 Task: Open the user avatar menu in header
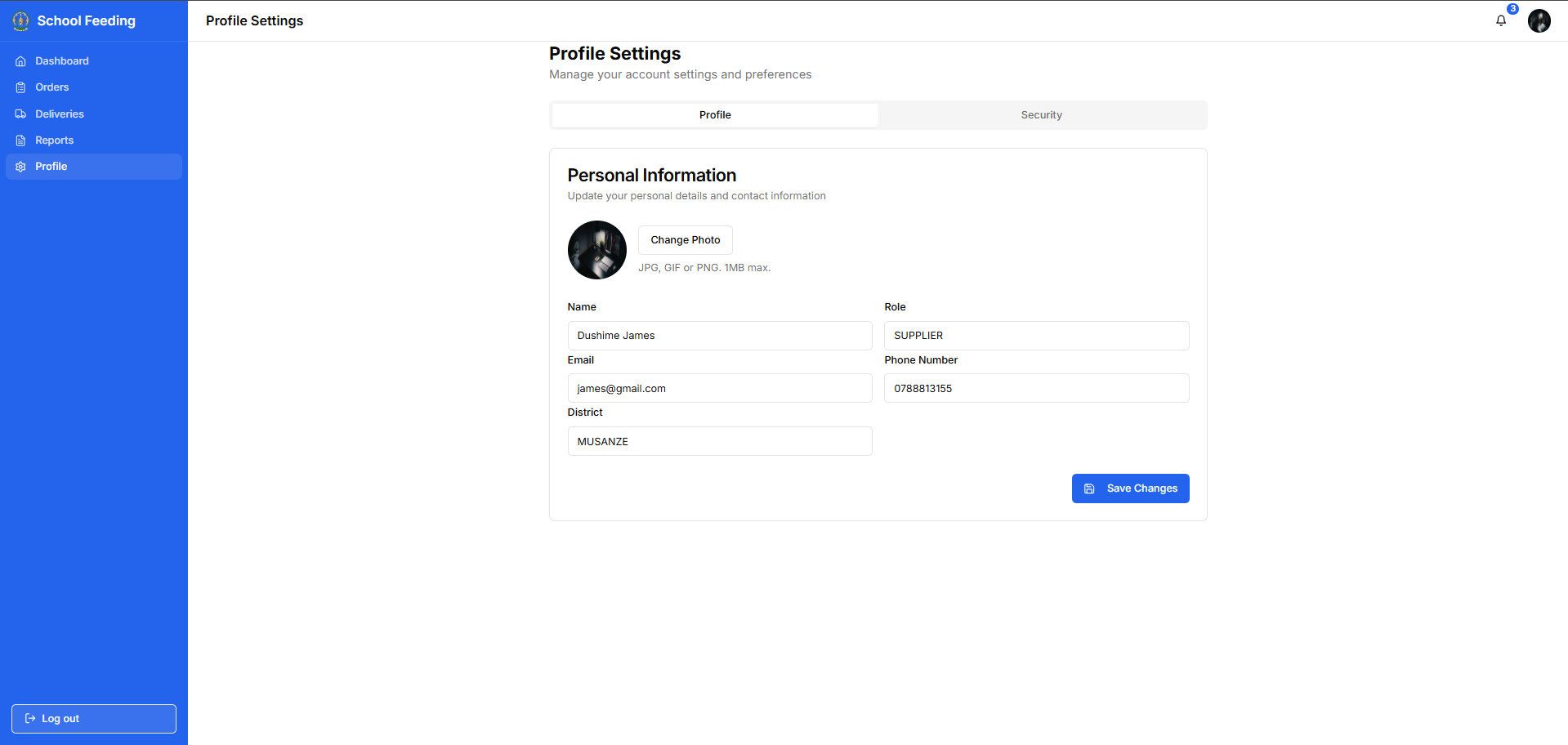[x=1539, y=20]
